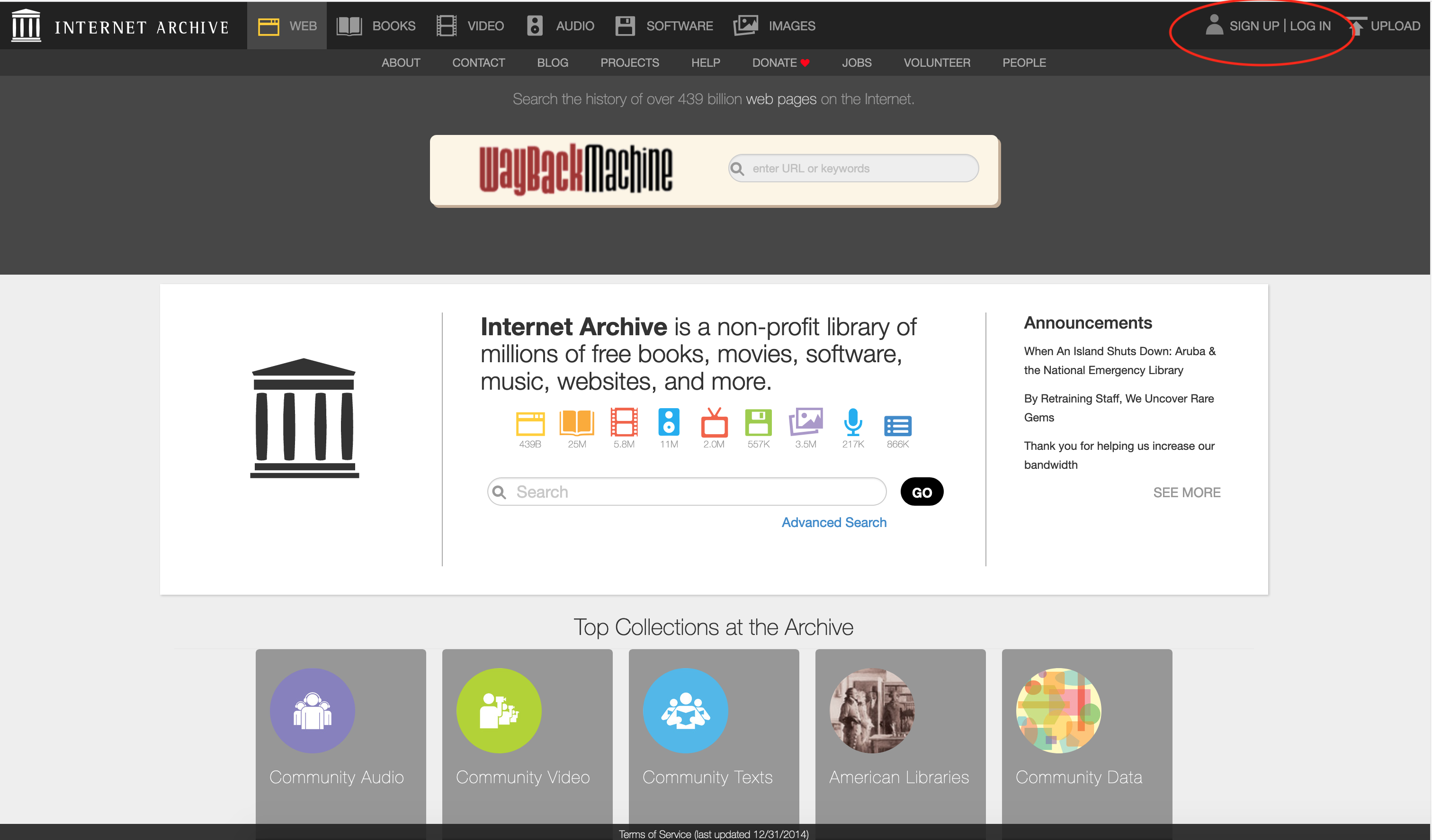Open the Community Data collection

click(1086, 737)
